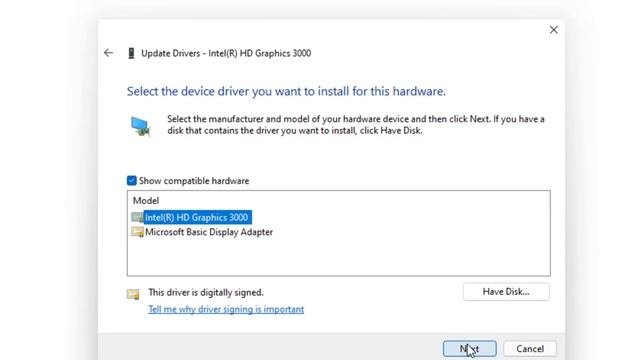Click the icon next to Intel(R) HD Graphics 3000 row
Image resolution: width=640 pixels, height=360 pixels.
(137, 217)
